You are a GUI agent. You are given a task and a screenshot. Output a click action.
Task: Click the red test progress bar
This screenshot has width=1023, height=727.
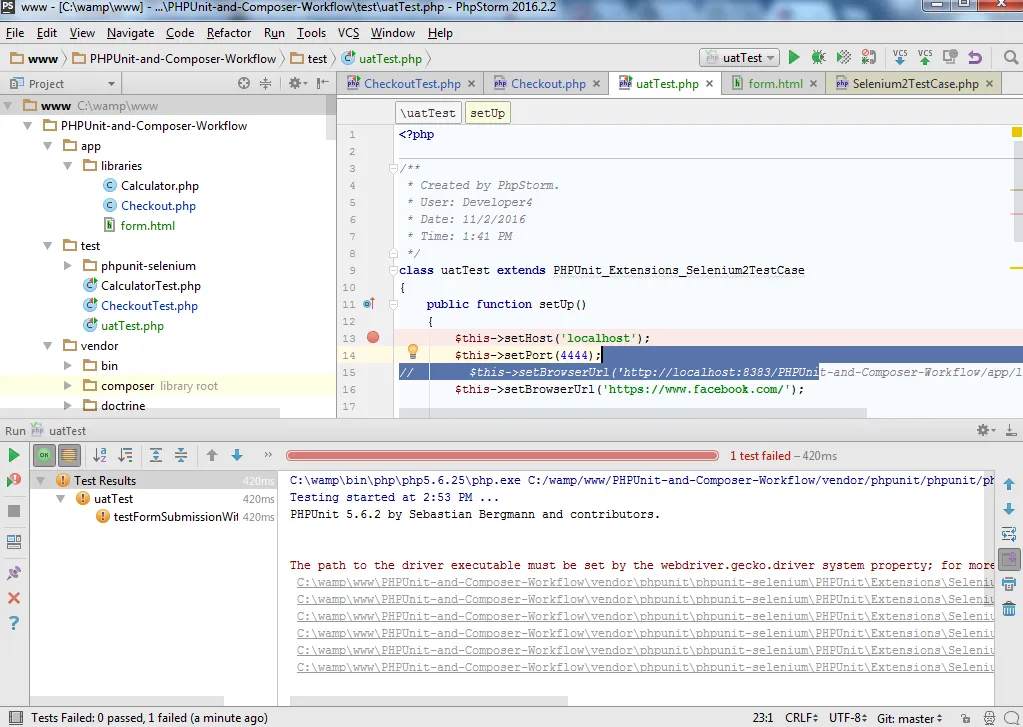502,456
